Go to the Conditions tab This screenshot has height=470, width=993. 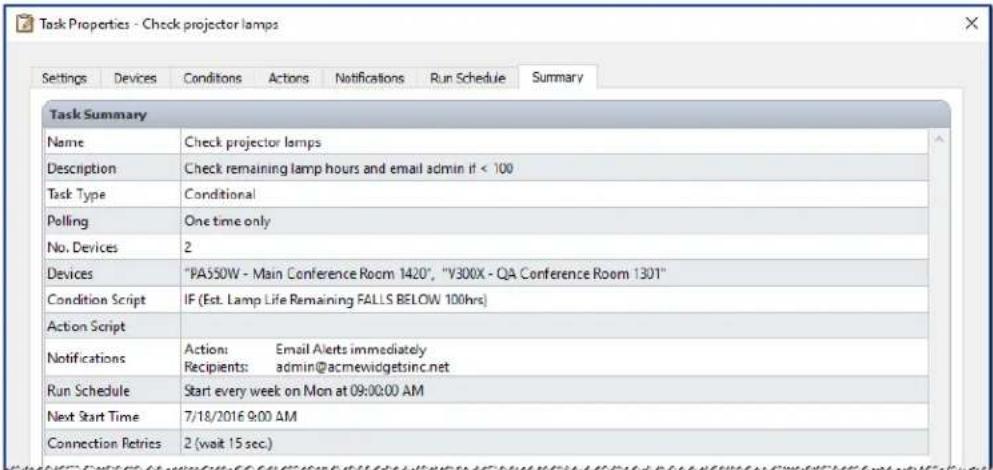tap(209, 78)
